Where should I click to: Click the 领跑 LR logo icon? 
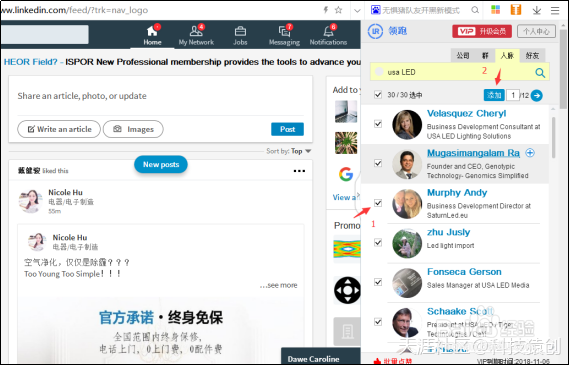tap(375, 31)
